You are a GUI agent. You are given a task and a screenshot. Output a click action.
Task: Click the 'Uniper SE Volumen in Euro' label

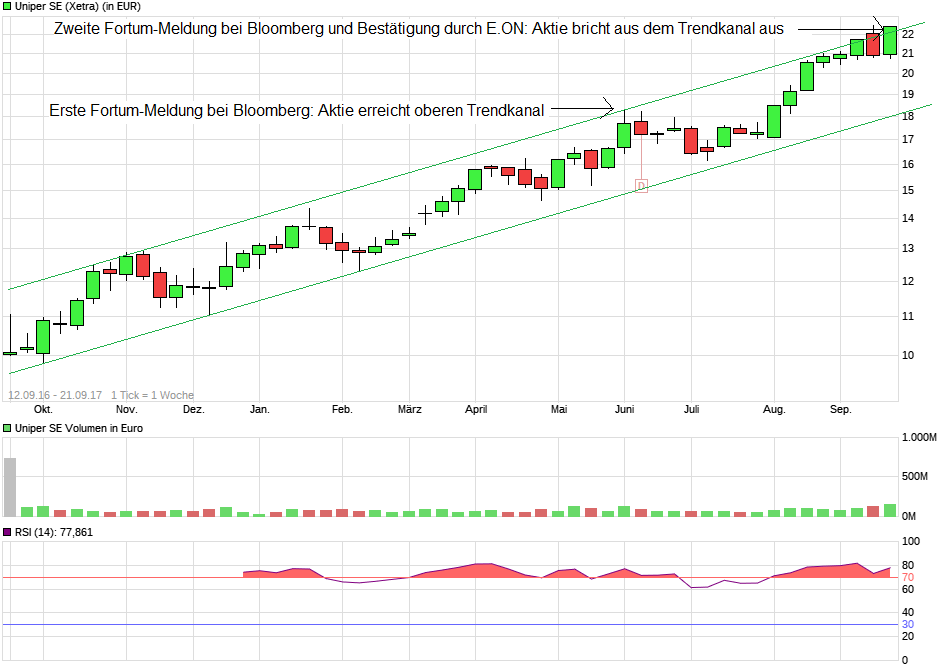[79, 428]
